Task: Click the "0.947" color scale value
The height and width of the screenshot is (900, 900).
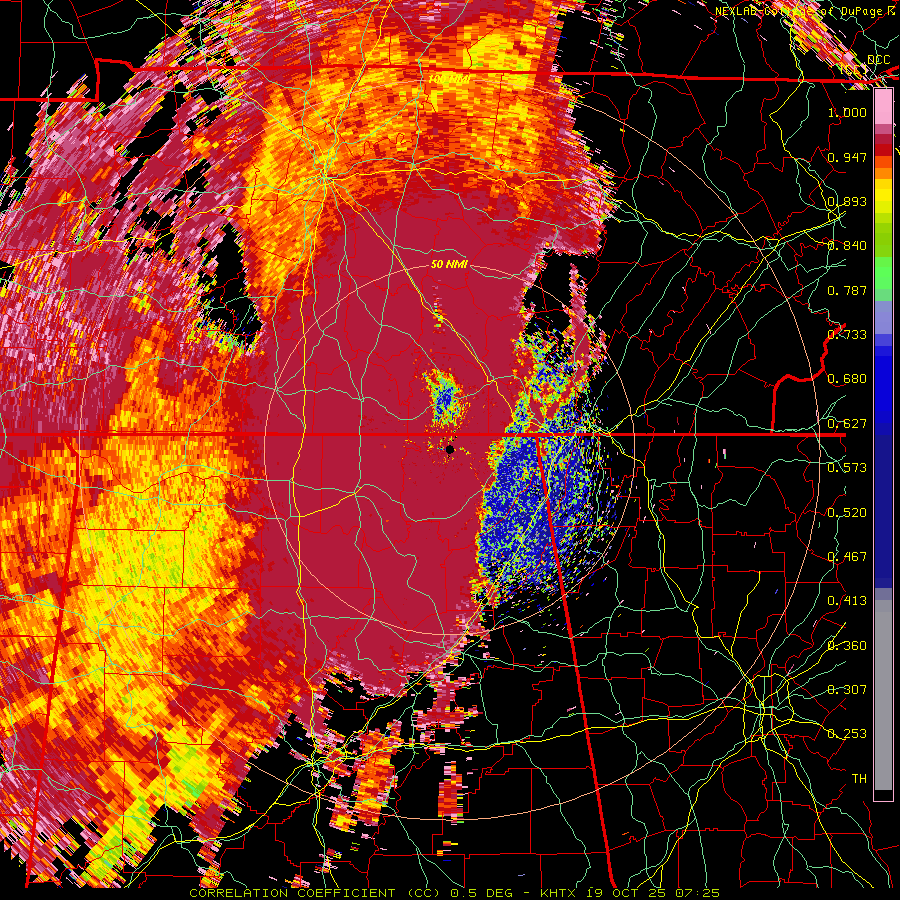Action: tap(847, 157)
